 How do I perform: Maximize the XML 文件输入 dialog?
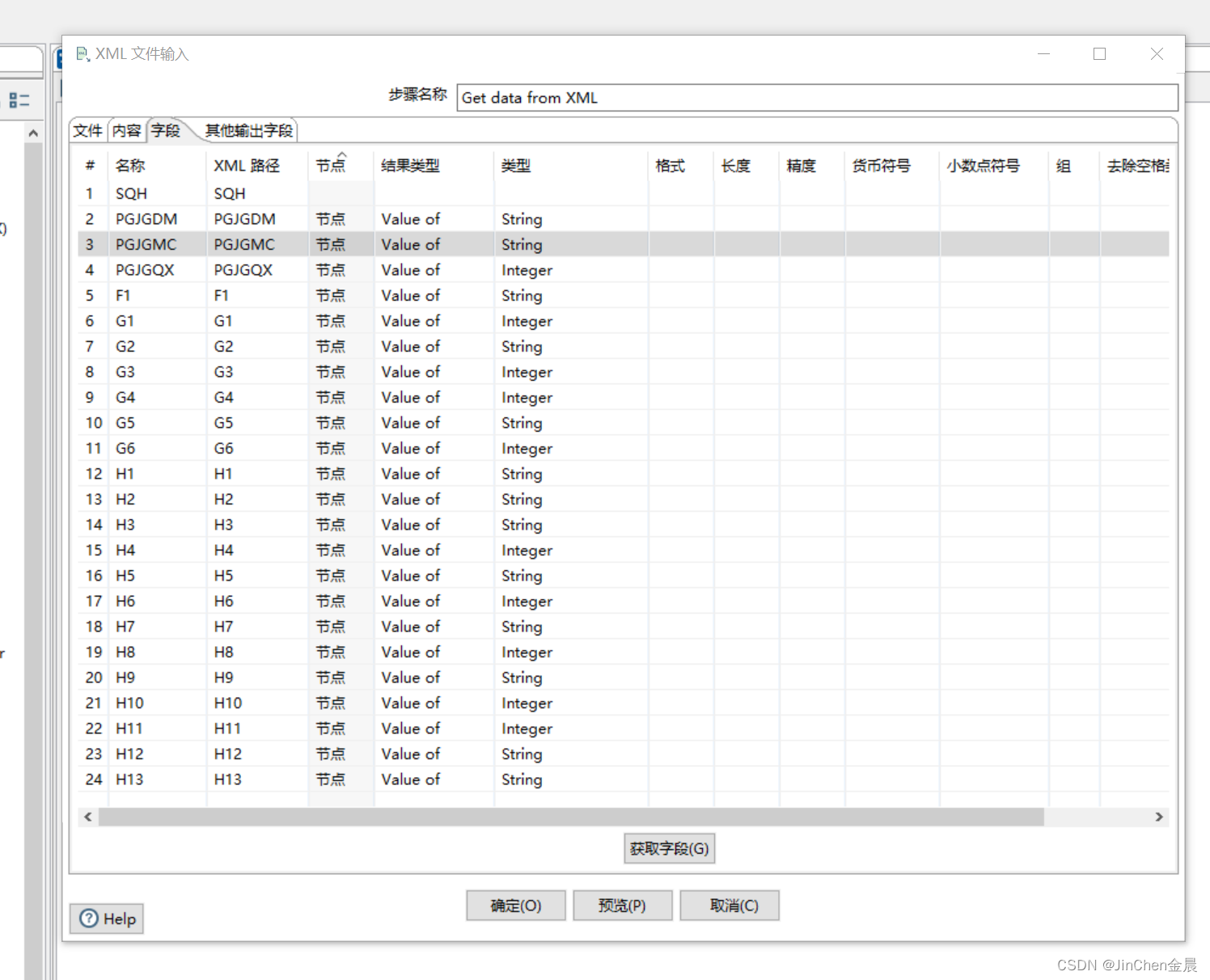pyautogui.click(x=1099, y=53)
